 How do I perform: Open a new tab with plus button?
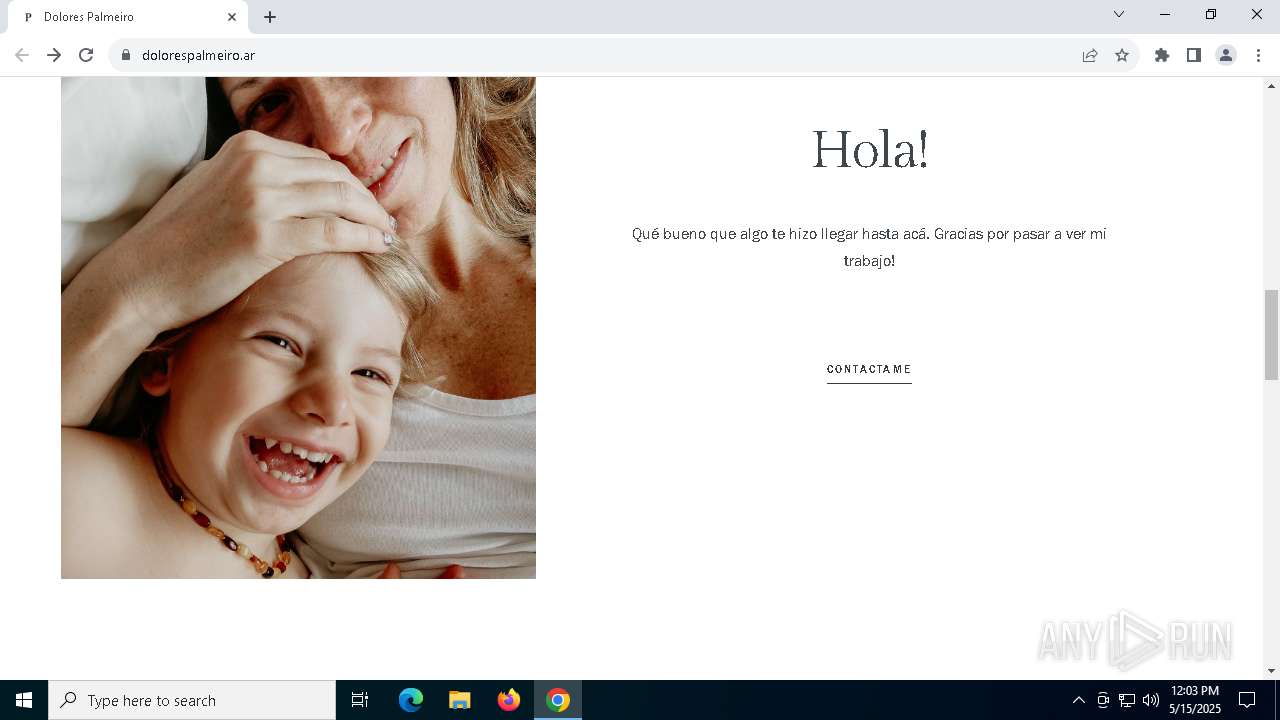(270, 17)
